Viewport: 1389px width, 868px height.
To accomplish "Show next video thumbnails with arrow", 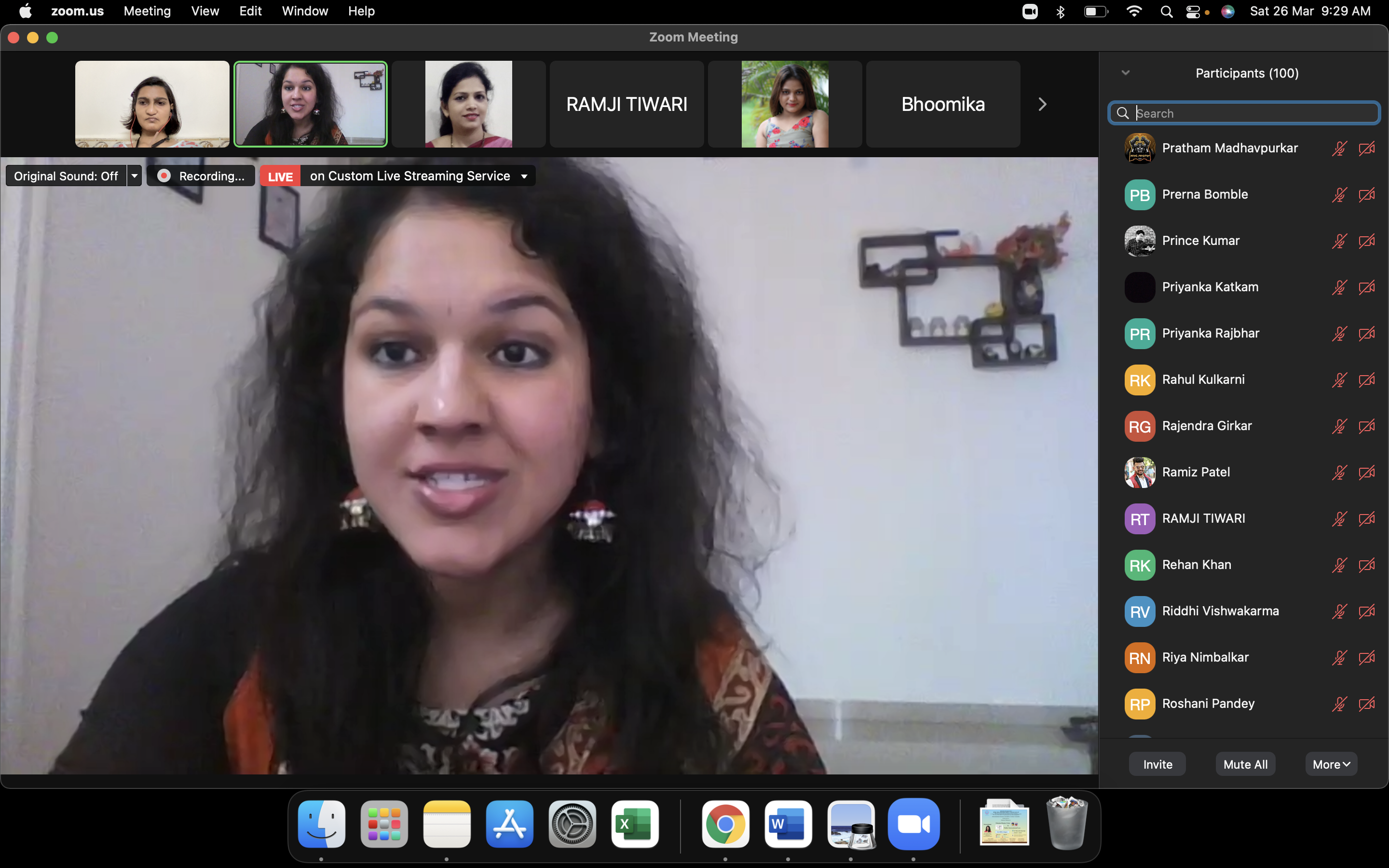I will (x=1042, y=105).
